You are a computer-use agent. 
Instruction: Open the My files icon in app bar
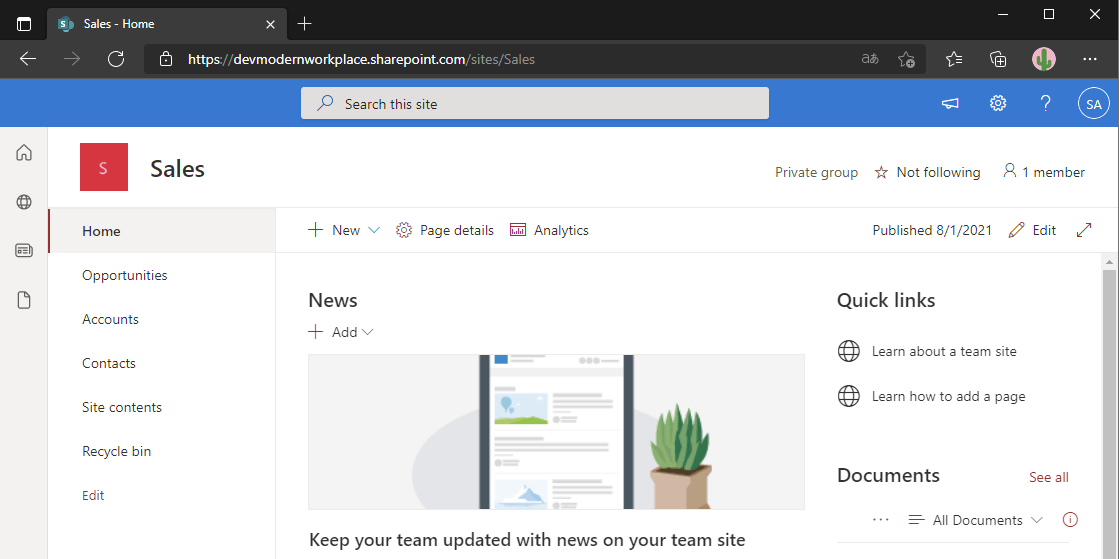24,300
